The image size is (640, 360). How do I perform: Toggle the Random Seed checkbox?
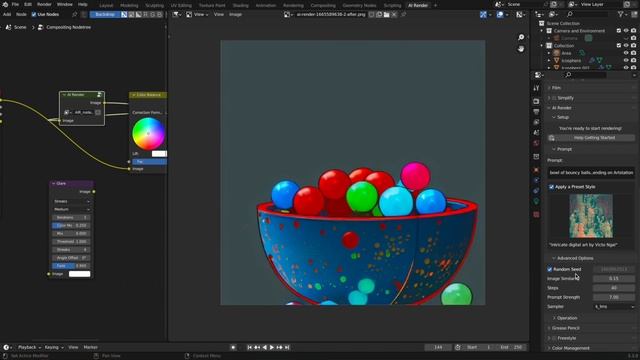coord(550,269)
